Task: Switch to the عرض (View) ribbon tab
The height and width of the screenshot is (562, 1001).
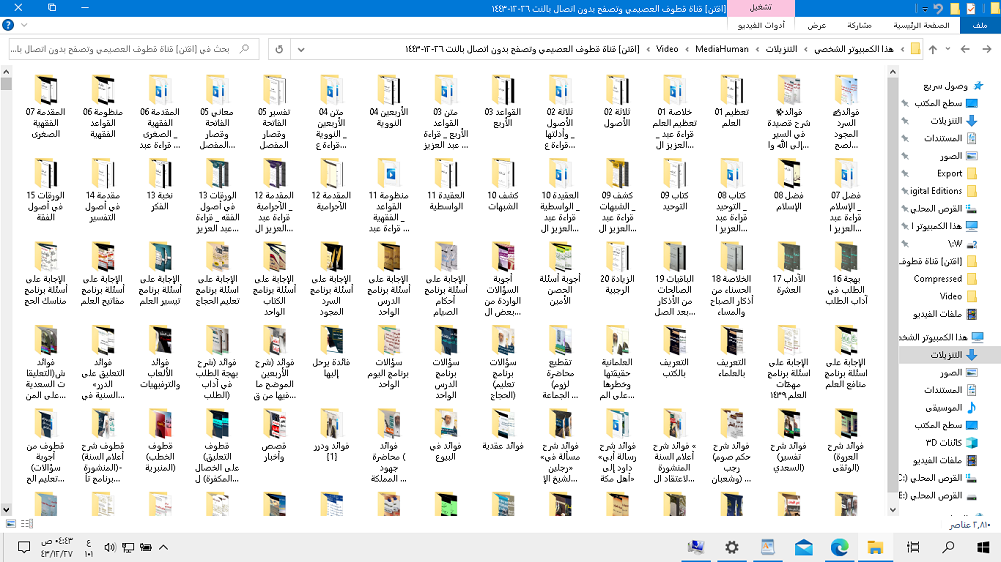Action: click(817, 25)
